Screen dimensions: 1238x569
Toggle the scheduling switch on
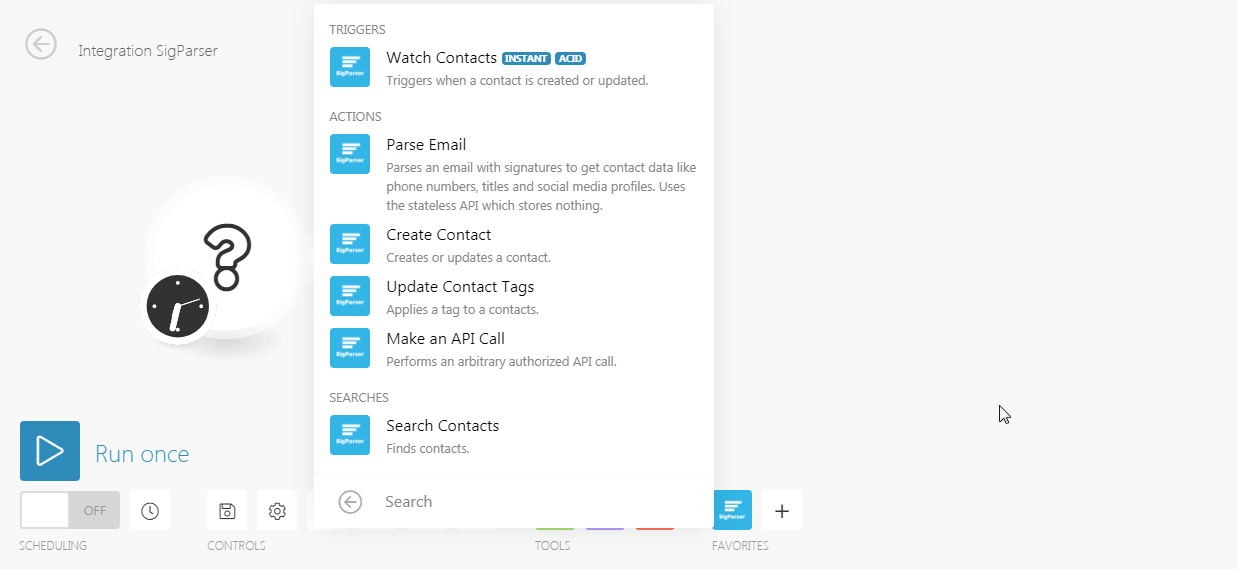point(69,510)
